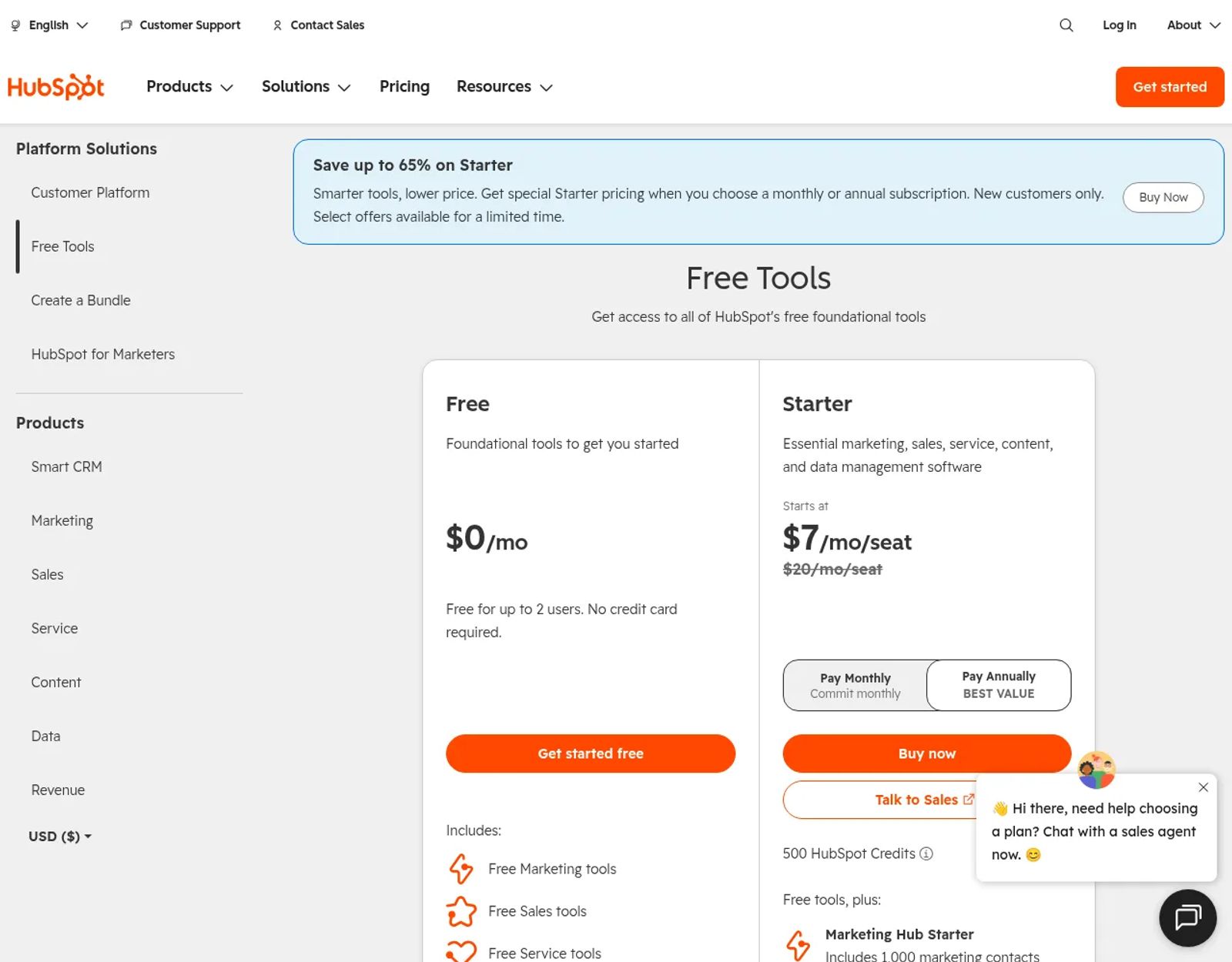
Task: Open Sales product in sidebar
Action: point(47,575)
